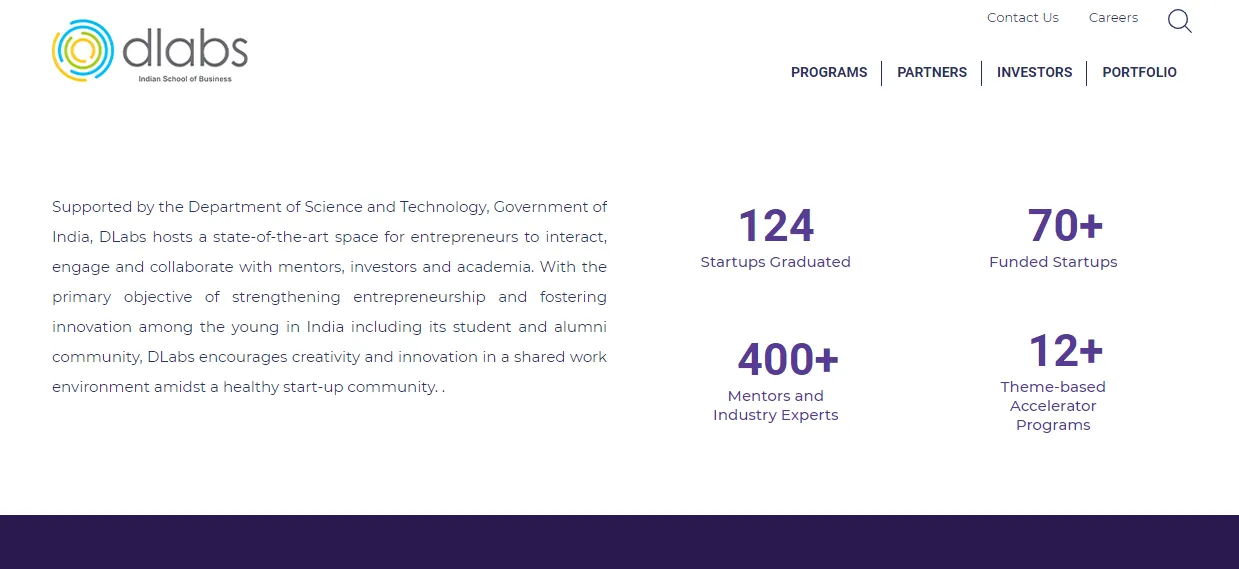This screenshot has height=569, width=1239.
Task: Open the search magnifier icon
Action: tap(1179, 21)
